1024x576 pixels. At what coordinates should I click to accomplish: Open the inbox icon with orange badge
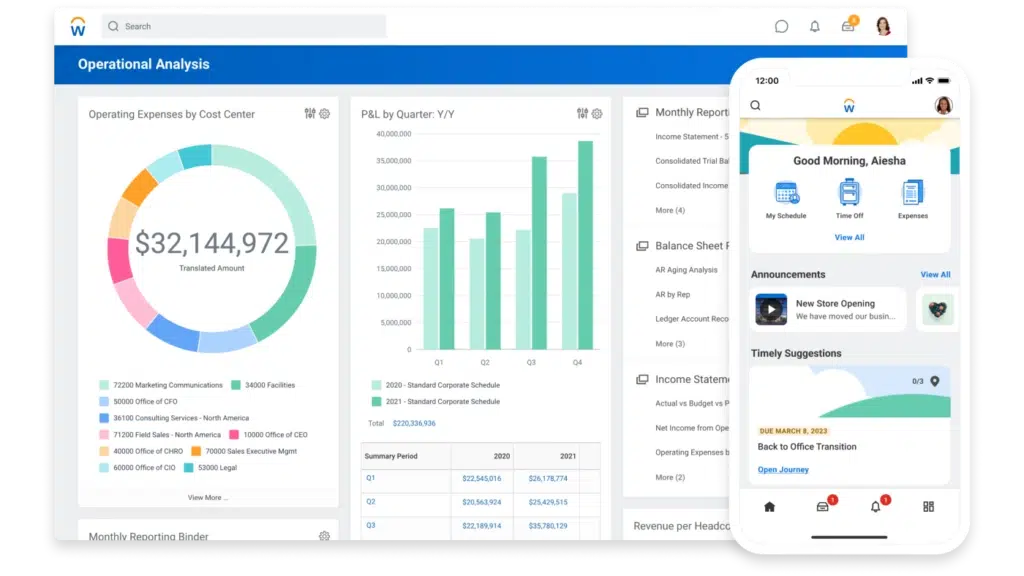click(848, 26)
